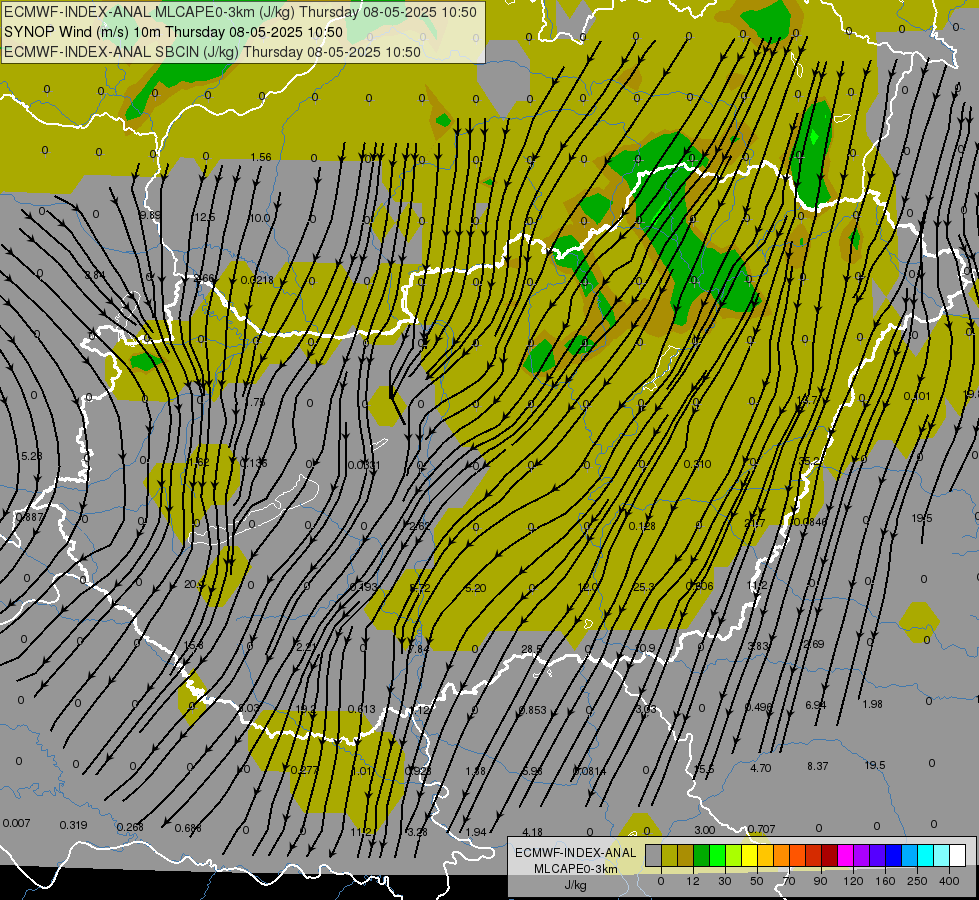Screen dimensions: 979x900
Task: Click the station value '2.69'
Action: 814,644
